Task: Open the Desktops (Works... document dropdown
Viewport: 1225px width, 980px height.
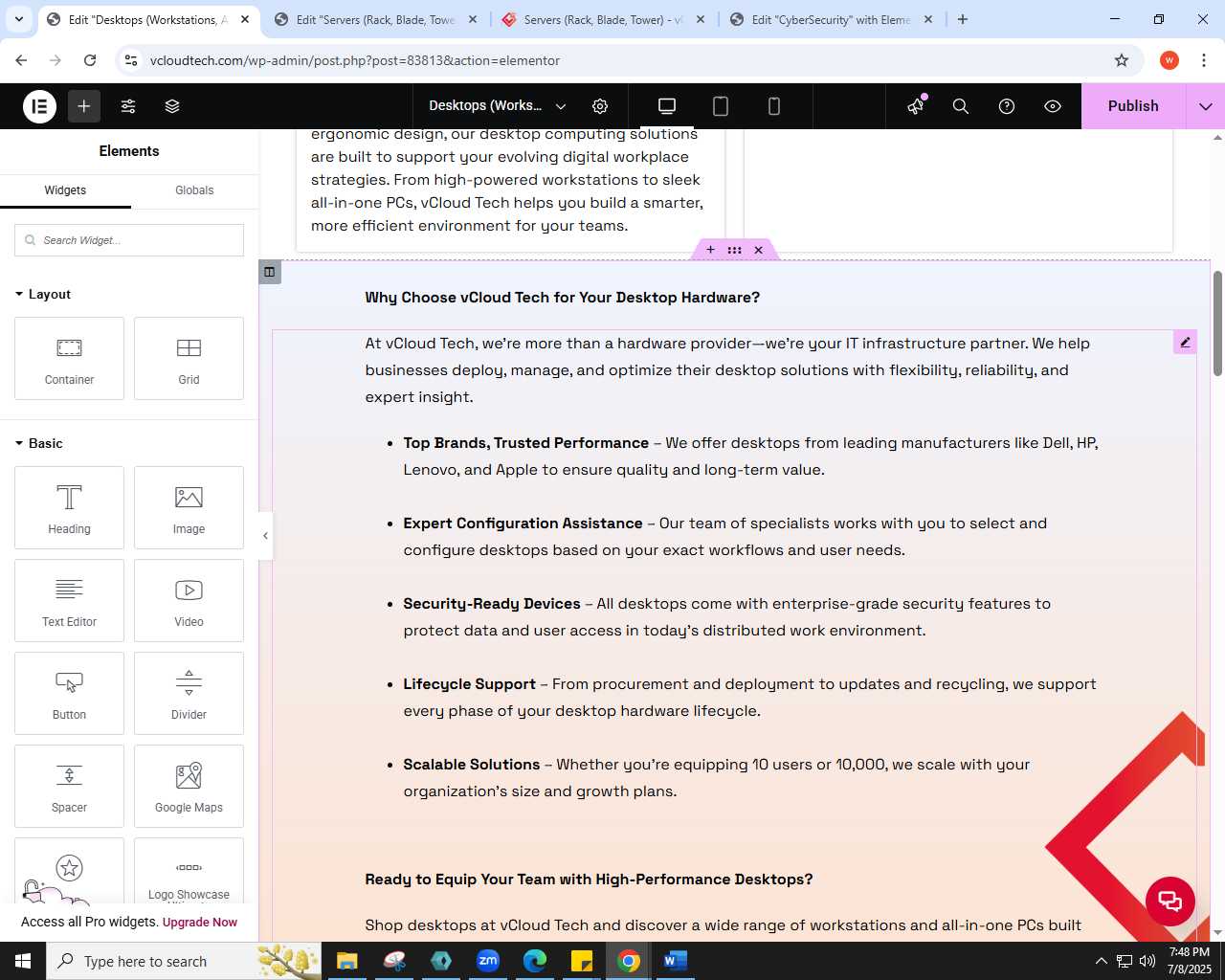Action: point(497,106)
